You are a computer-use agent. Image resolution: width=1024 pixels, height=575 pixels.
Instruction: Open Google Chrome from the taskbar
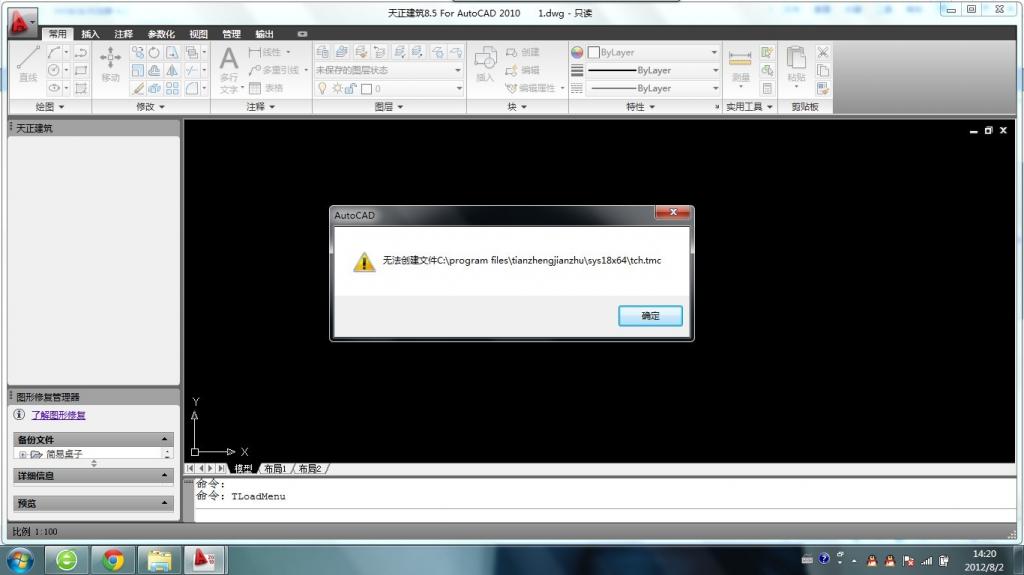[113, 560]
